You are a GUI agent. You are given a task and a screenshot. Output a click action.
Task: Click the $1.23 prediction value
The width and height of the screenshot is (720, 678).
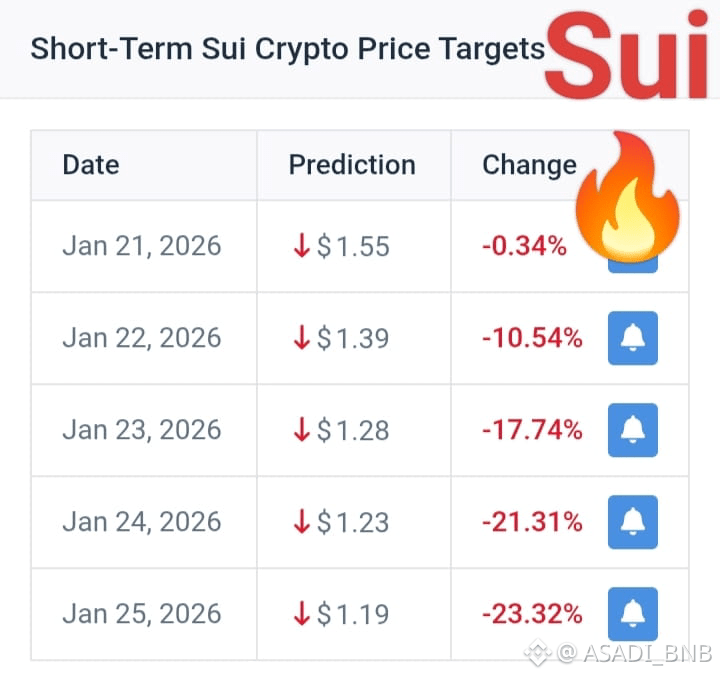tap(353, 521)
